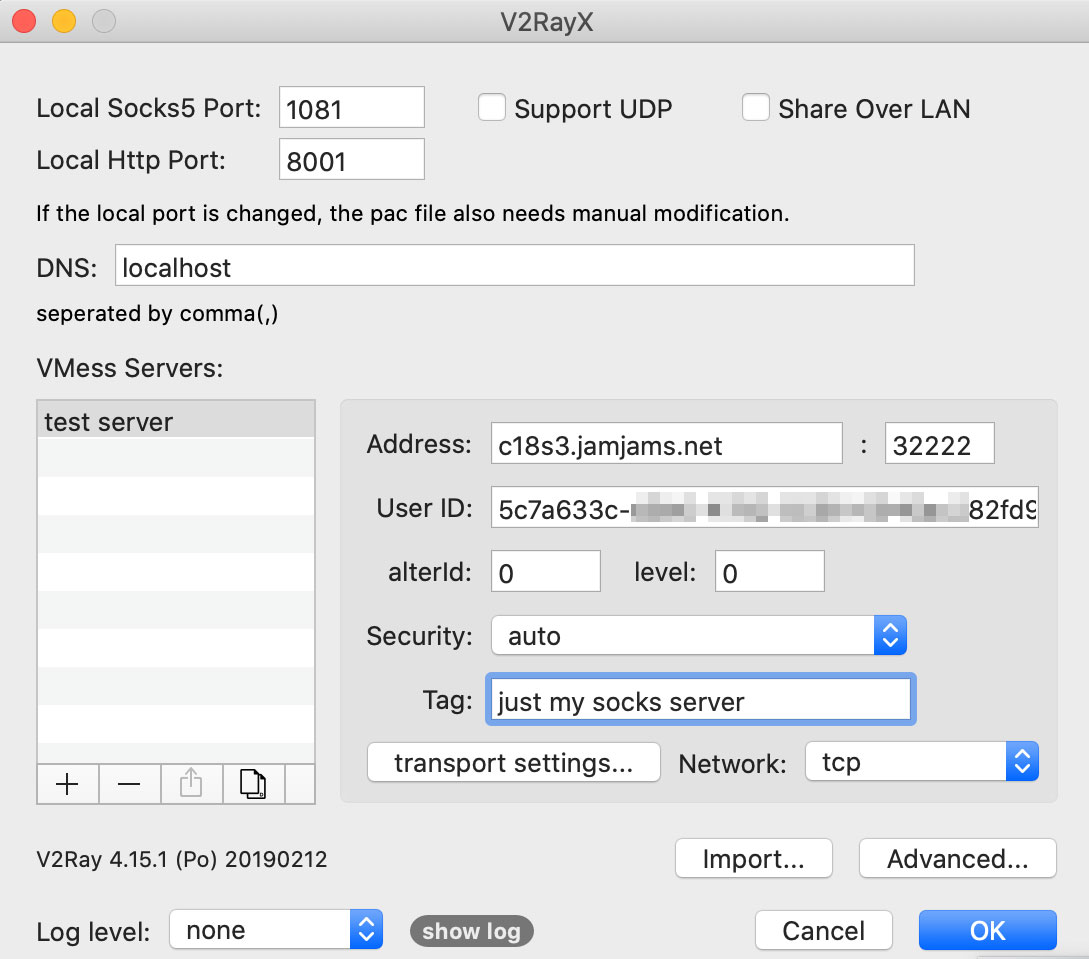Screen dimensions: 1089x959
Task: Open transport settings dialog
Action: pyautogui.click(x=513, y=762)
